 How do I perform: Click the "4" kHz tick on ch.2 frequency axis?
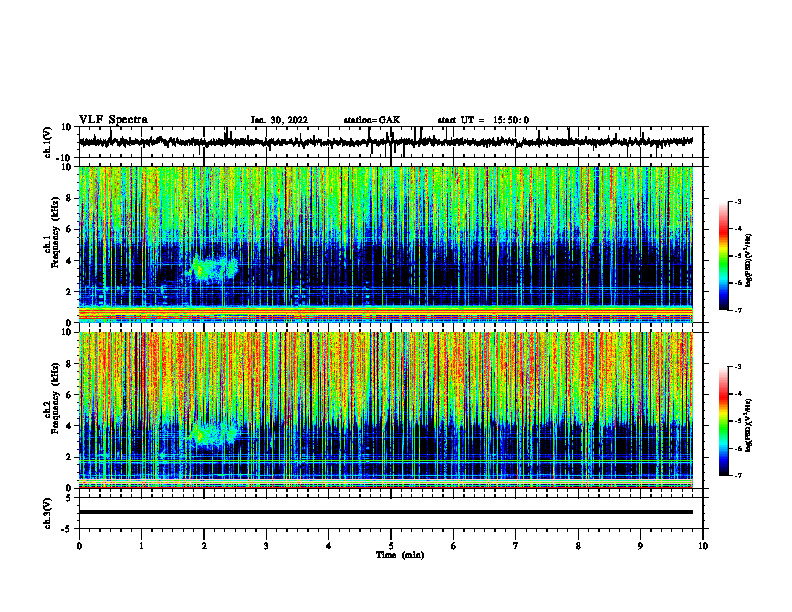69,427
